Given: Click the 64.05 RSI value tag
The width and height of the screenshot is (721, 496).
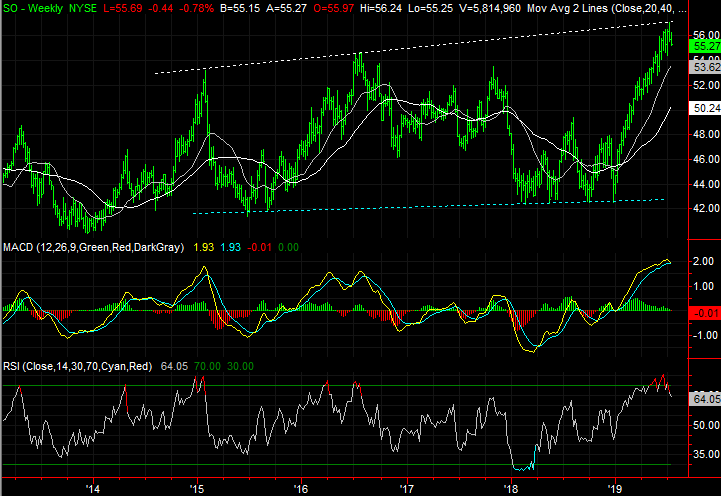Looking at the screenshot, I should click(x=706, y=400).
